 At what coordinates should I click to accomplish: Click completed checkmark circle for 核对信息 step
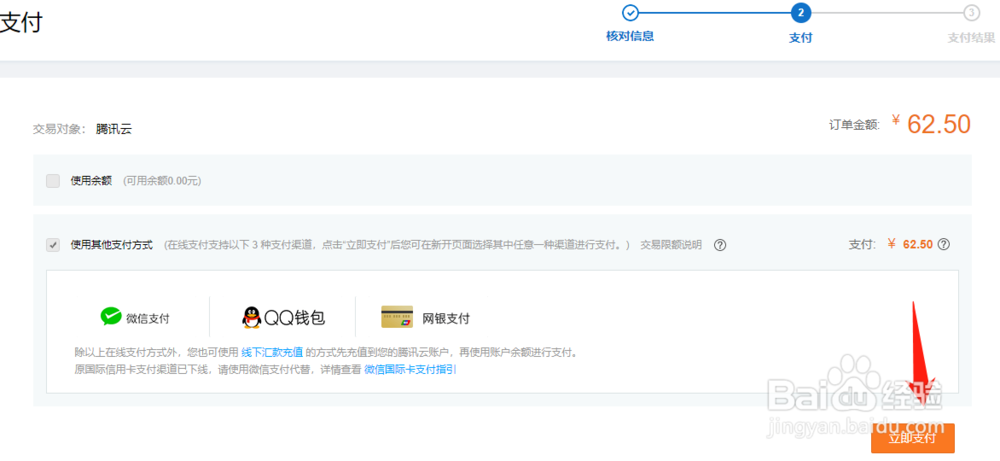(630, 12)
